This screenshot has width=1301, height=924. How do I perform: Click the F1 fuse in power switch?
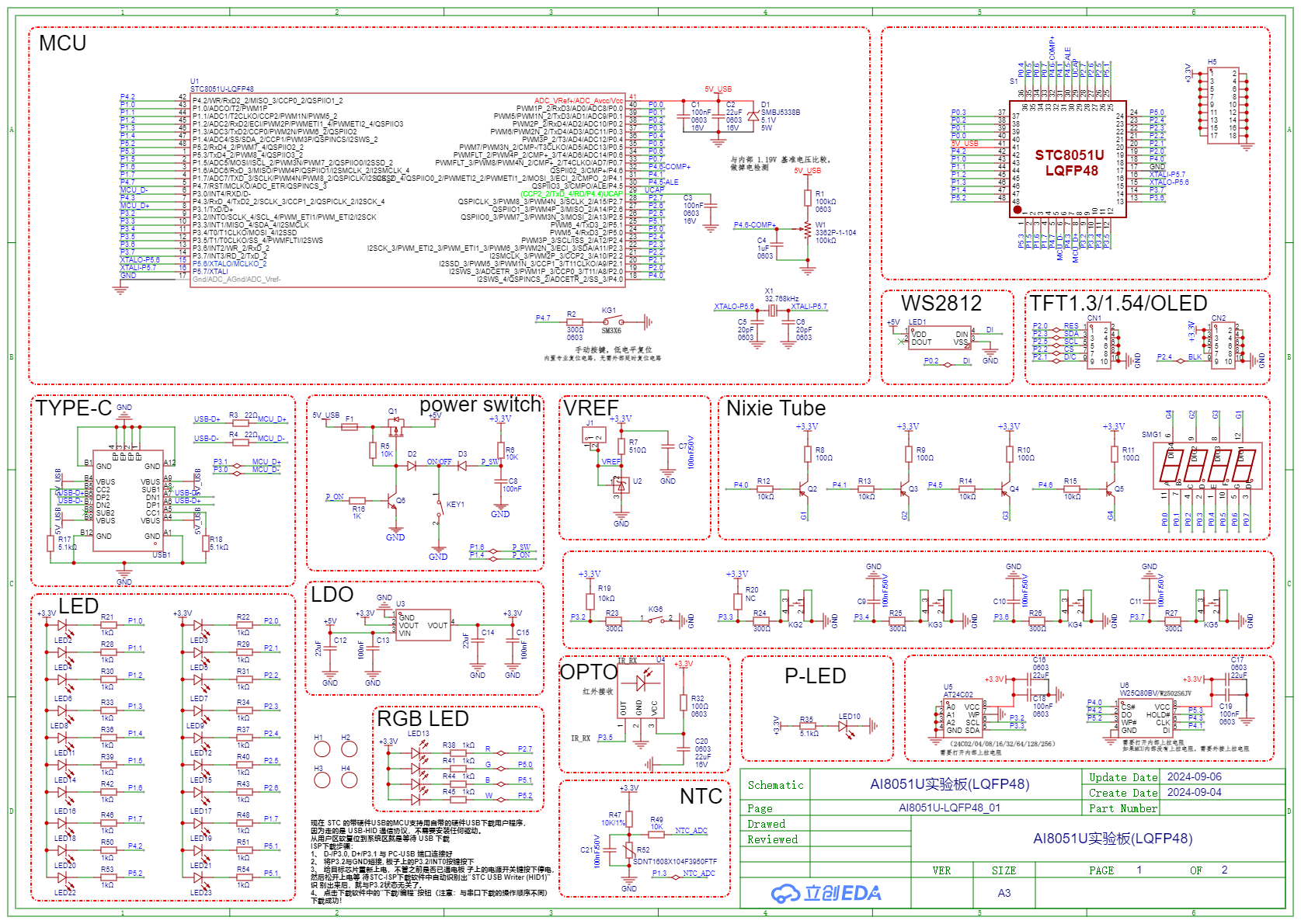350,427
